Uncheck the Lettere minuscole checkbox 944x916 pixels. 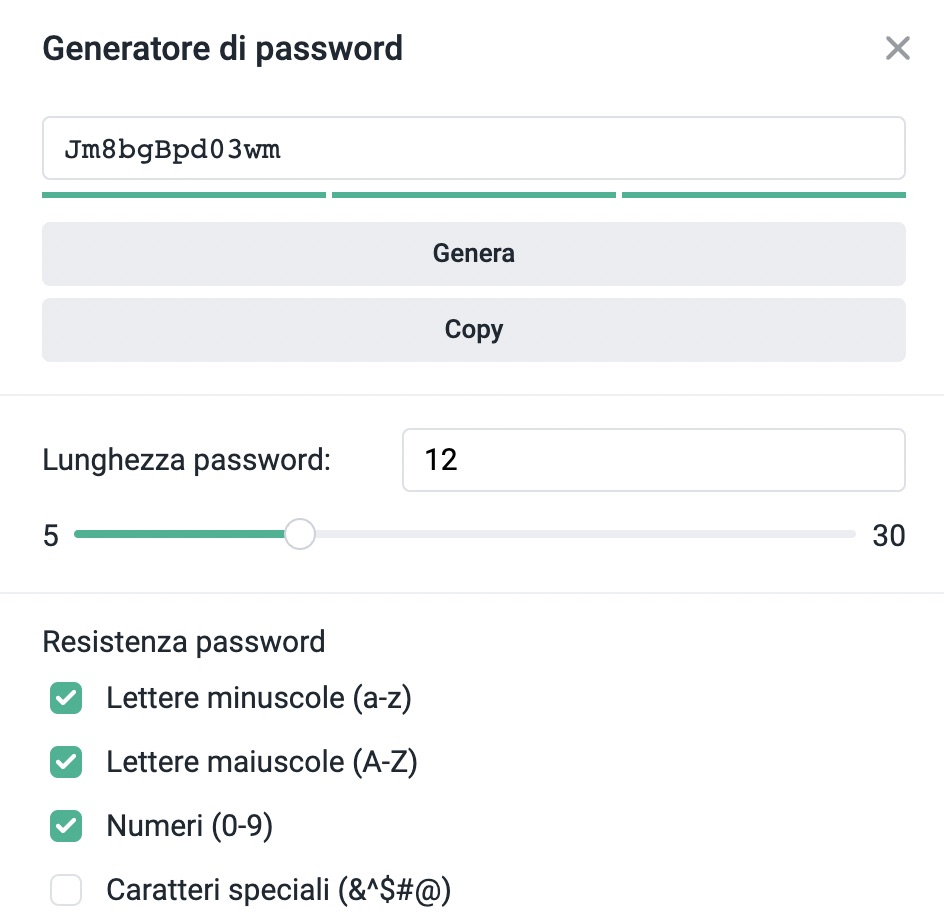66,699
